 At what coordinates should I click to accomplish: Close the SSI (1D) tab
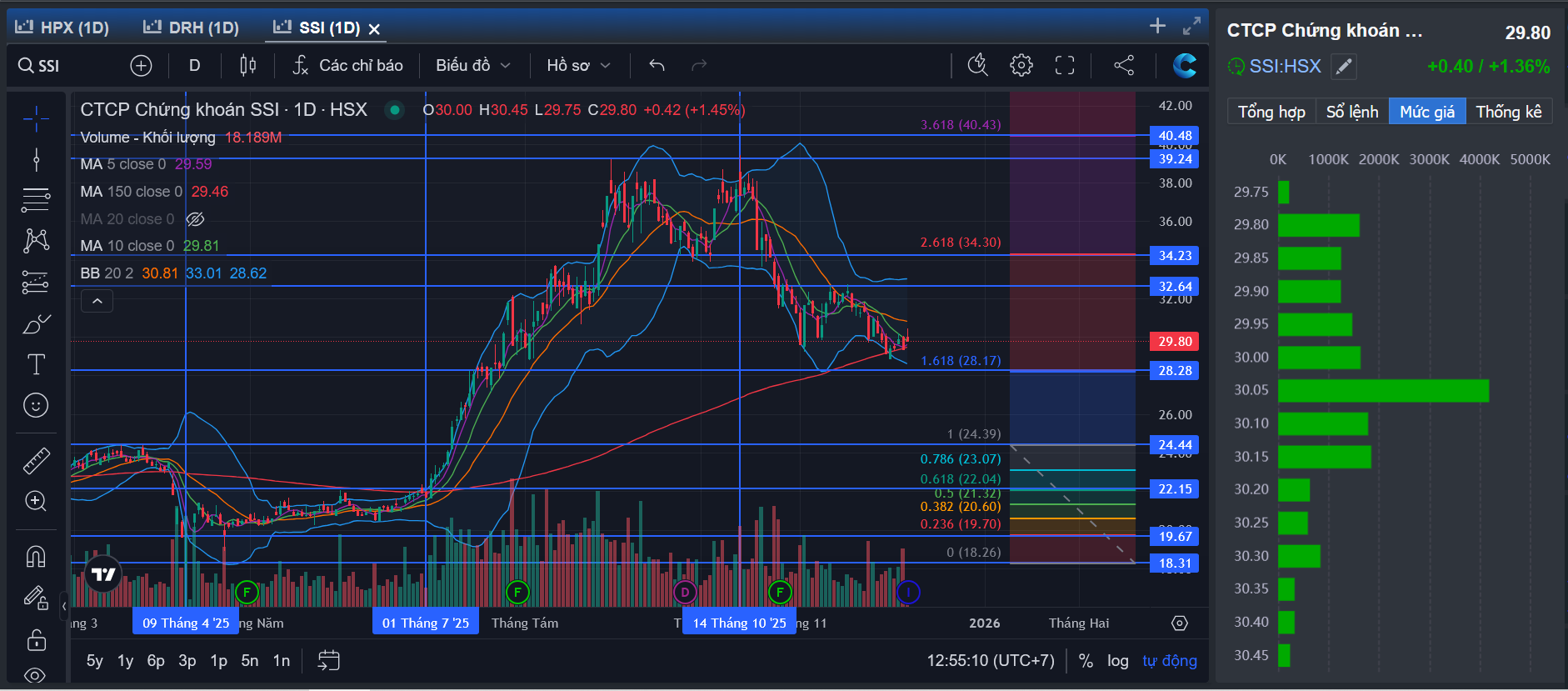click(375, 29)
